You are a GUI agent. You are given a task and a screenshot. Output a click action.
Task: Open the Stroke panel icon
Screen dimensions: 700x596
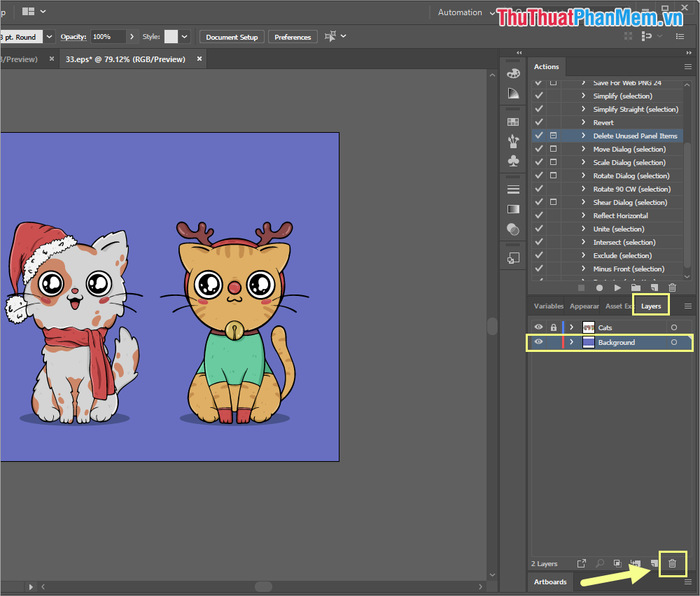coord(513,189)
